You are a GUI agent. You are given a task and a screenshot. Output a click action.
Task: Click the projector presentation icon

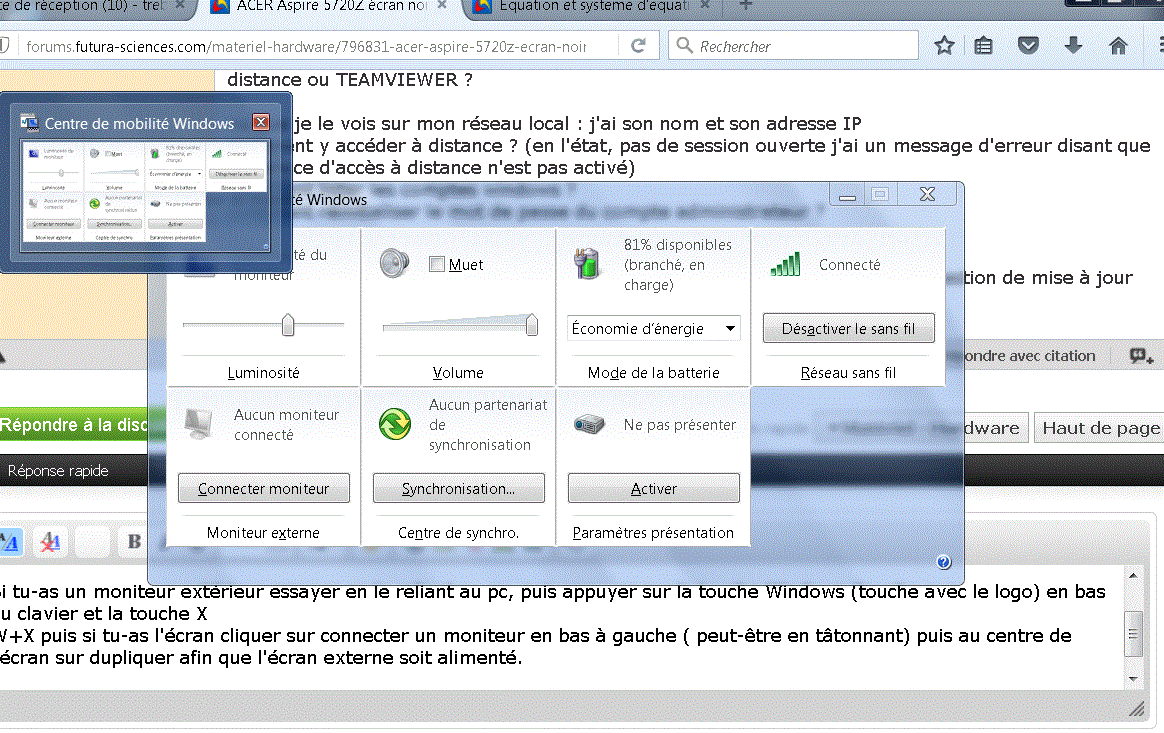click(589, 425)
